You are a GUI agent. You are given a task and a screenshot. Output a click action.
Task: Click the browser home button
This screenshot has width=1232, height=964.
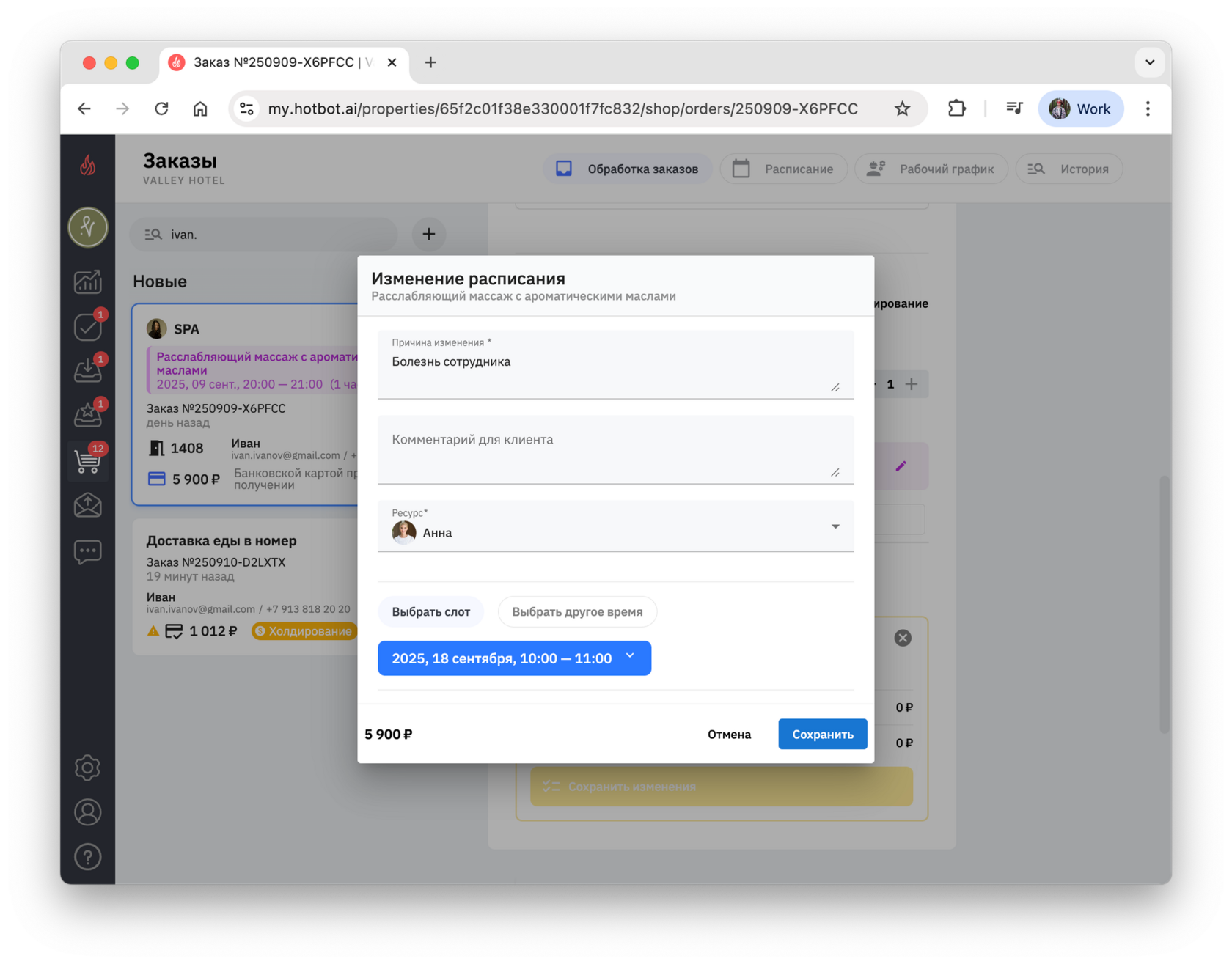click(x=200, y=109)
